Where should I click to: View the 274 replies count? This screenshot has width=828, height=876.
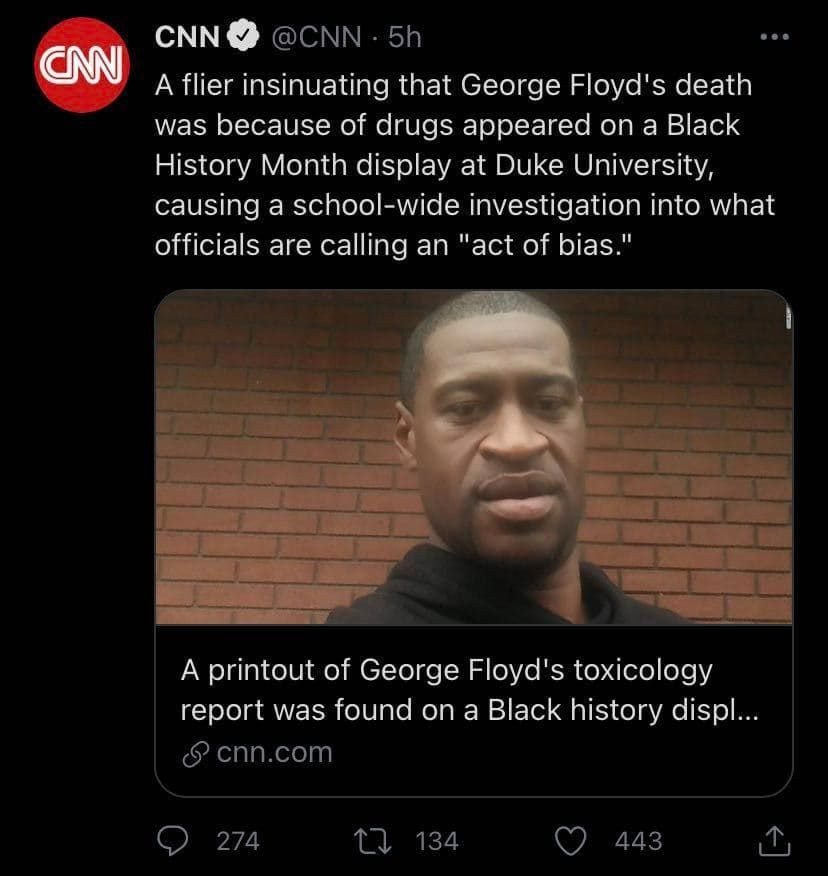(238, 841)
